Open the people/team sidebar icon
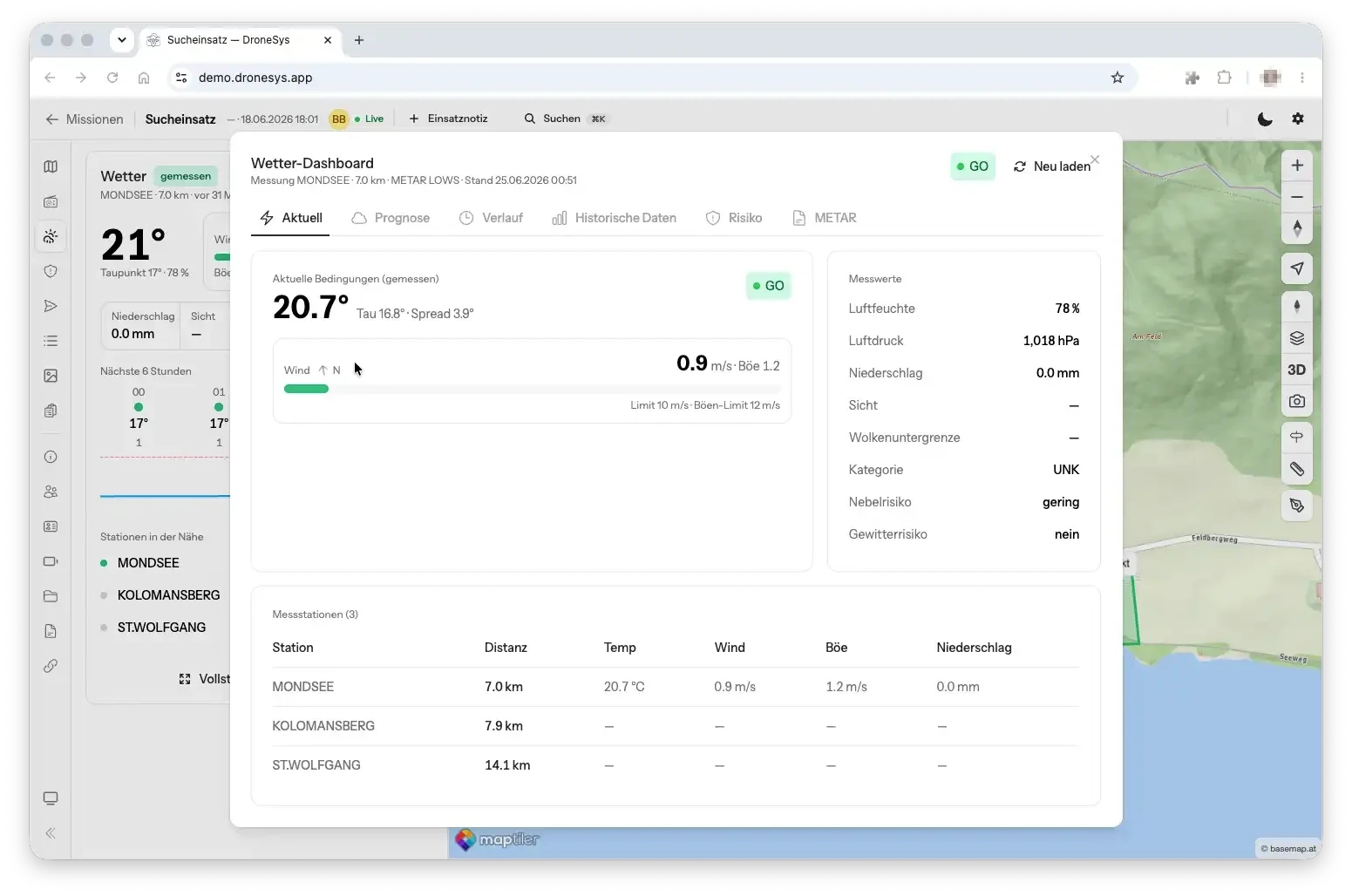This screenshot has width=1352, height=896. 51,492
